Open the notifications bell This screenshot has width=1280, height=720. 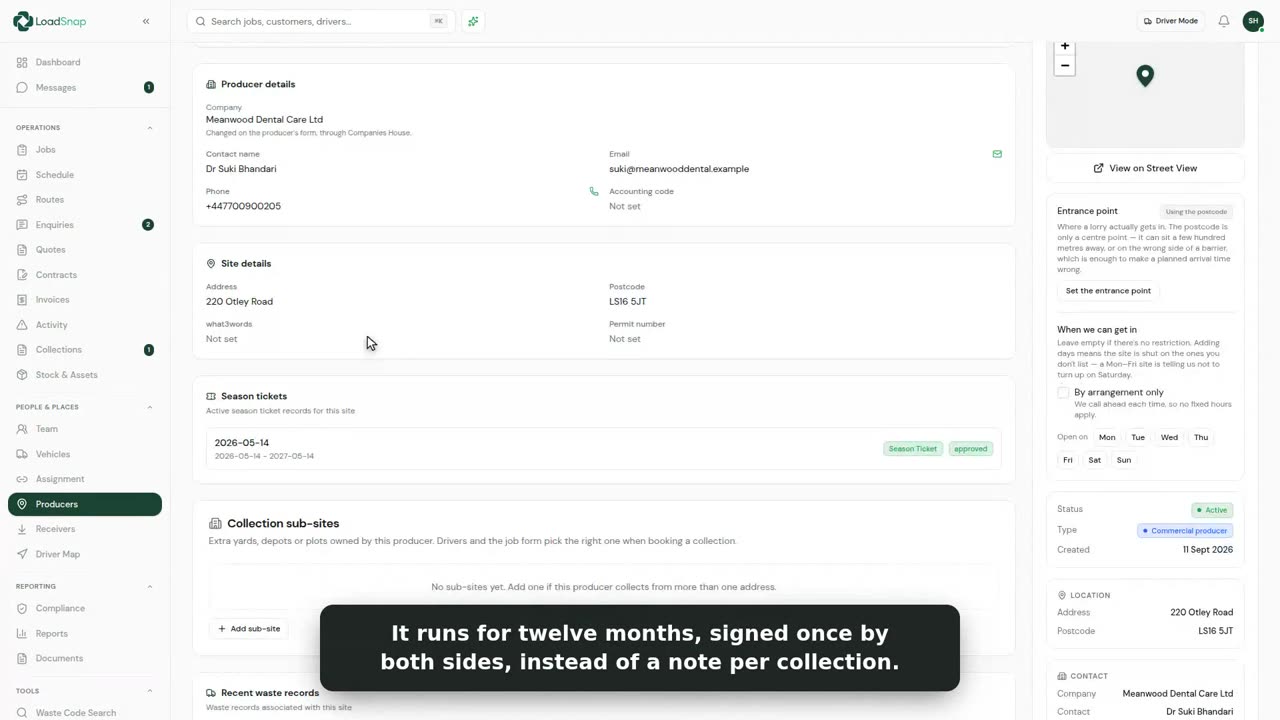pos(1223,21)
